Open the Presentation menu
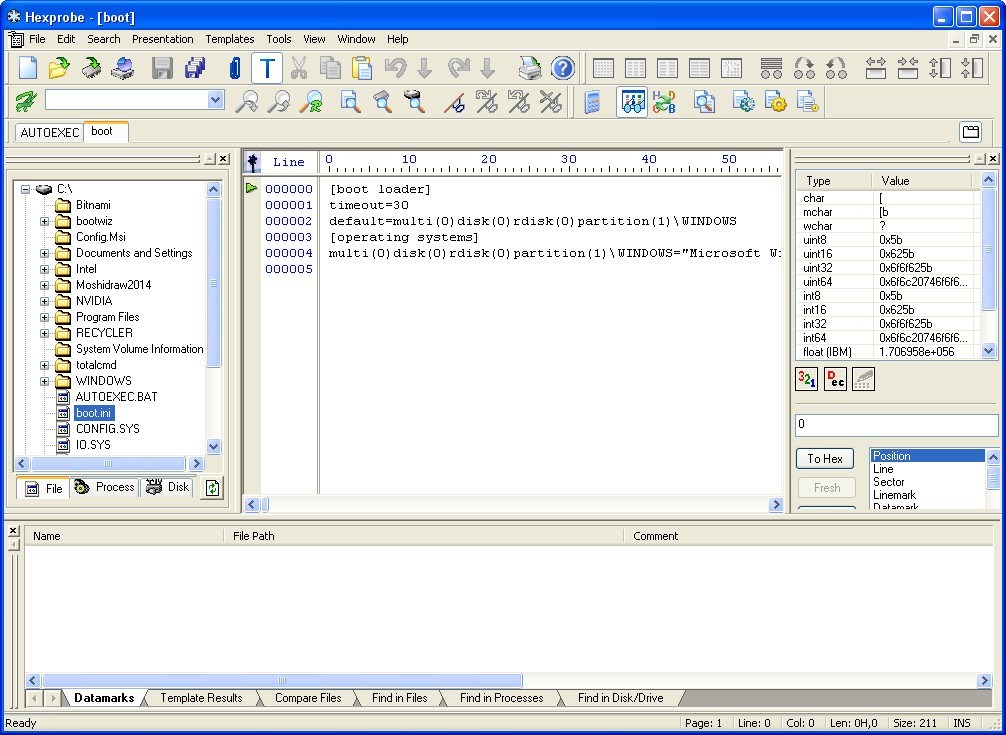 point(162,39)
